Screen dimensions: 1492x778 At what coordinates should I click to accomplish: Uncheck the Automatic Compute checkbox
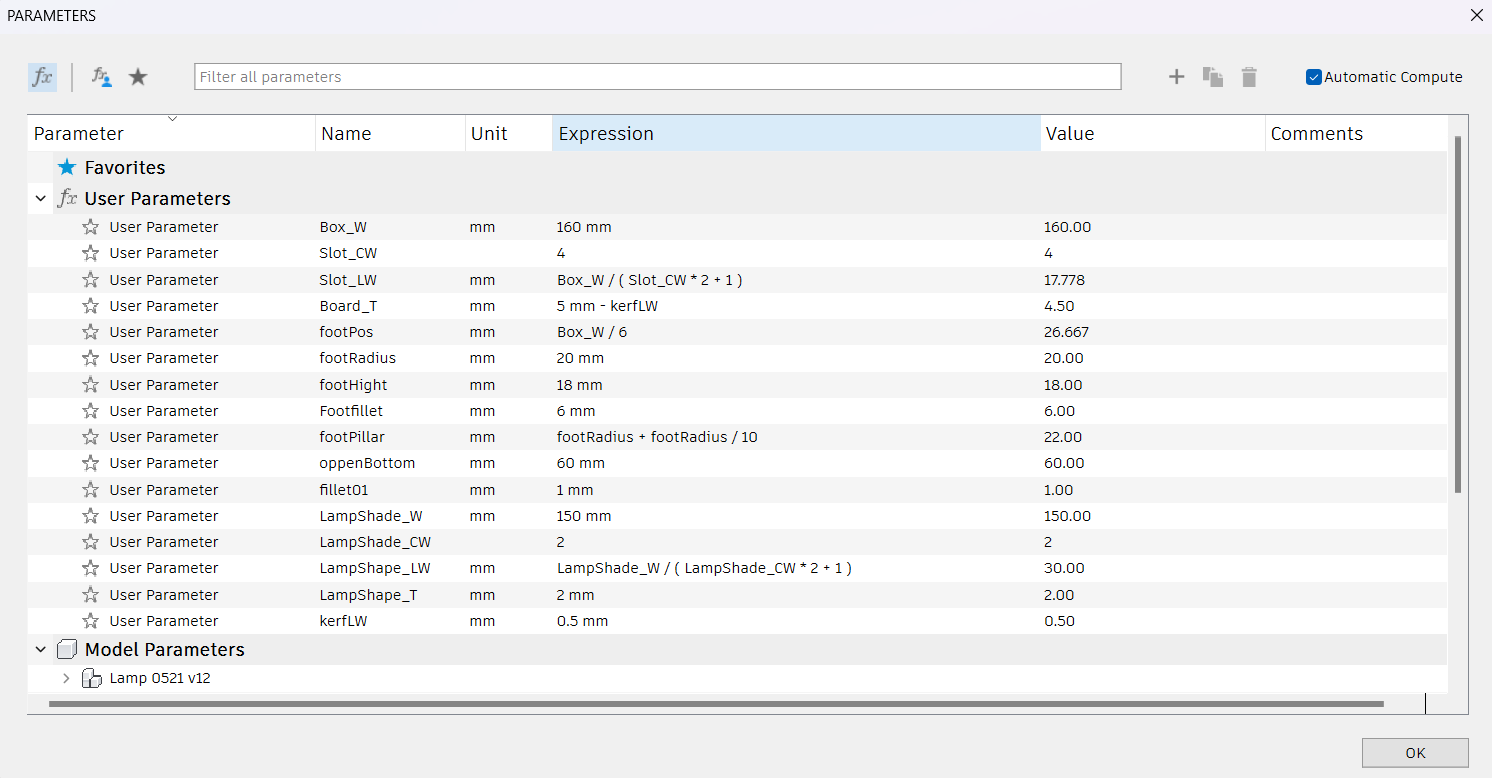(1314, 77)
